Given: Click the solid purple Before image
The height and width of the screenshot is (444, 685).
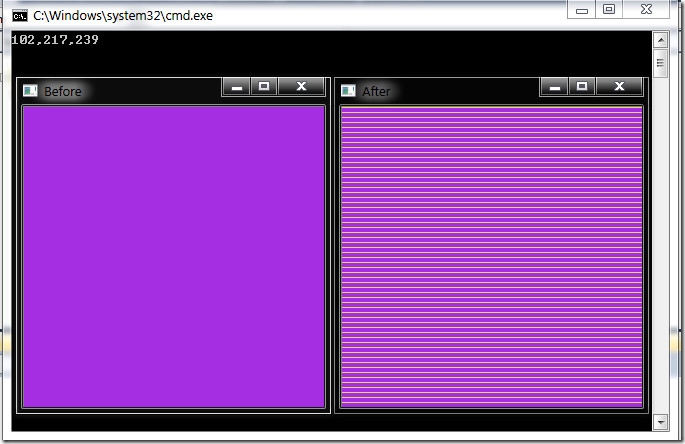Looking at the screenshot, I should [x=174, y=257].
